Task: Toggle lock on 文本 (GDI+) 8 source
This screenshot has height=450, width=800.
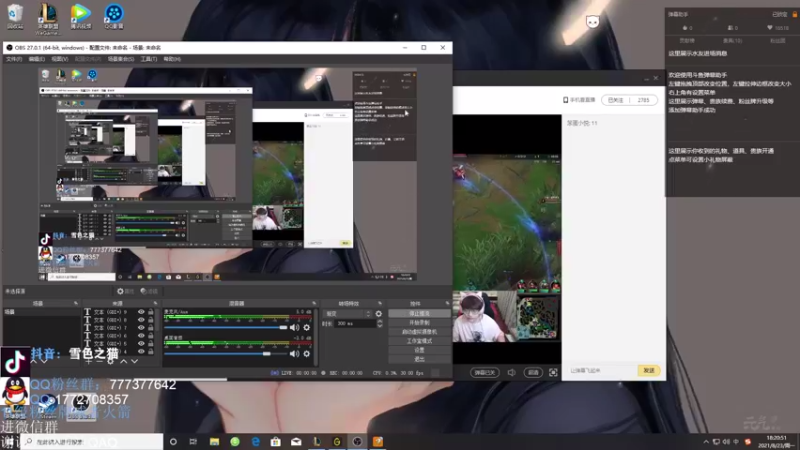Action: pos(151,320)
